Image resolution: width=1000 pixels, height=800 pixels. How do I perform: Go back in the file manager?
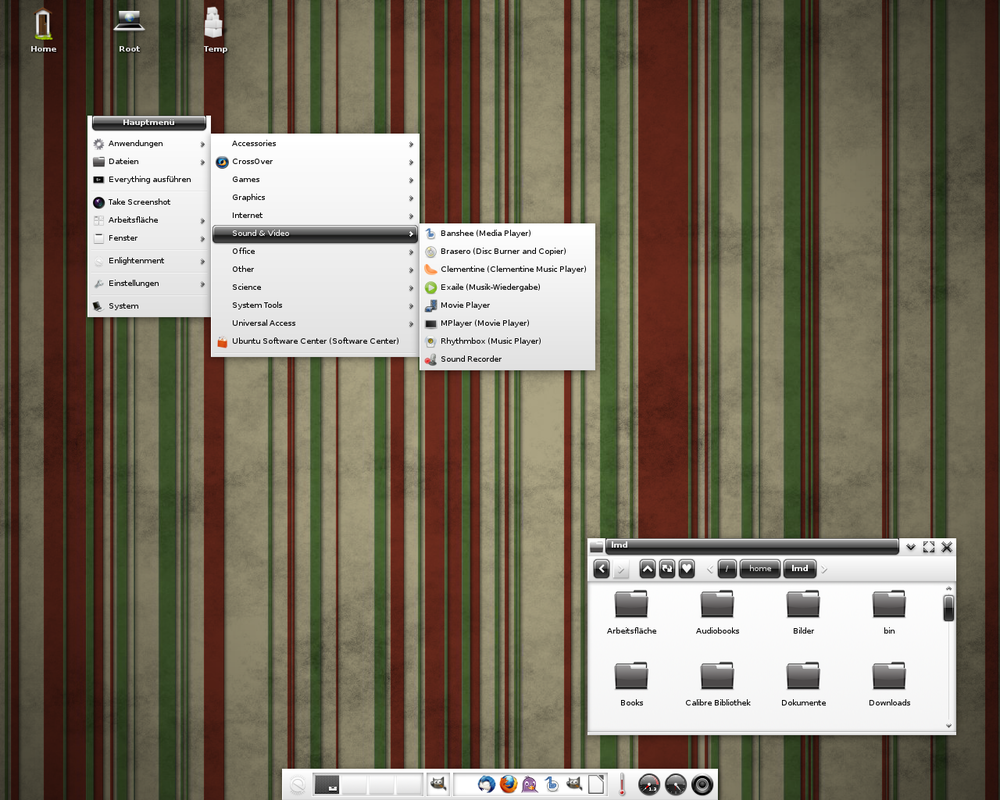click(601, 568)
